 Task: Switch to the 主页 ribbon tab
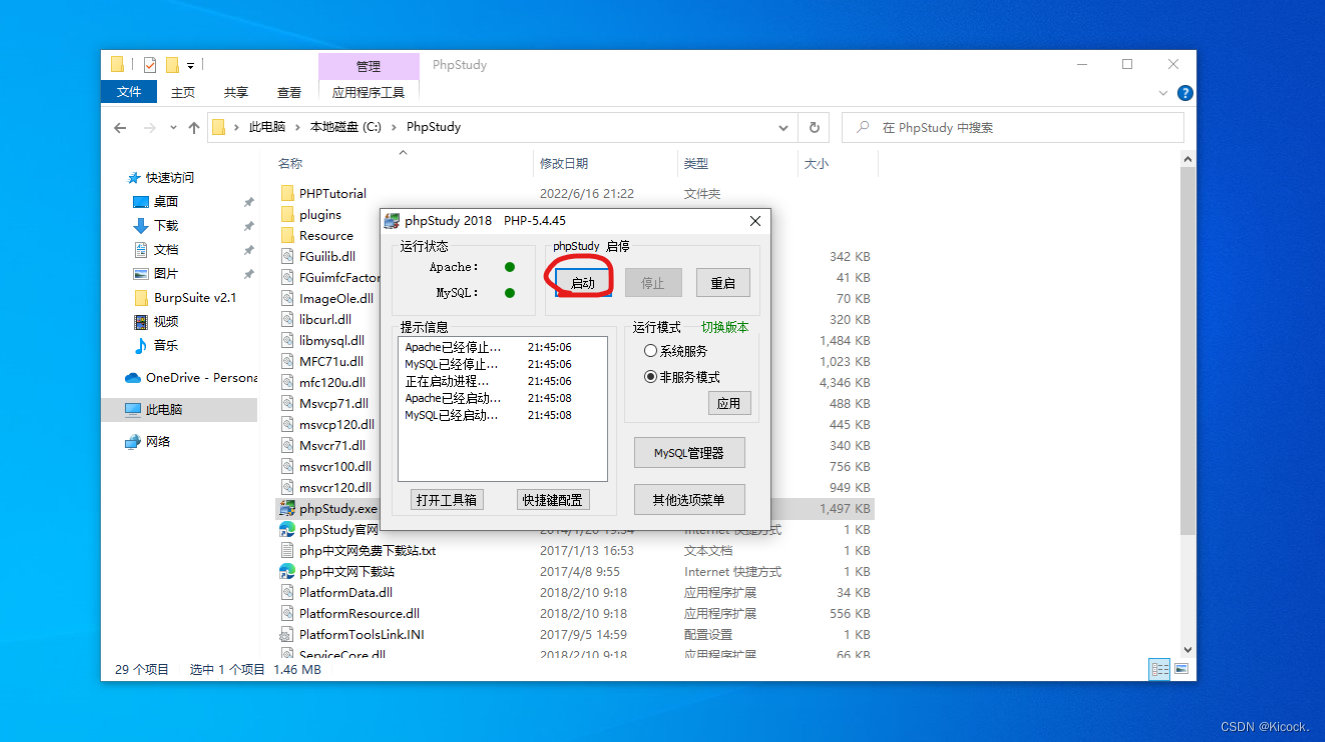(183, 92)
